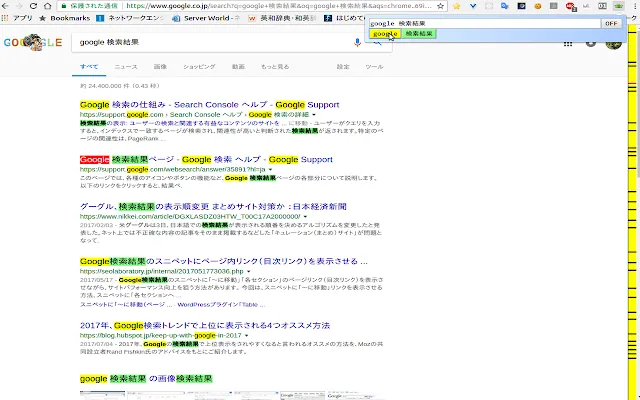
Task: Go to the browser home page icon
Action: (x=48, y=6)
